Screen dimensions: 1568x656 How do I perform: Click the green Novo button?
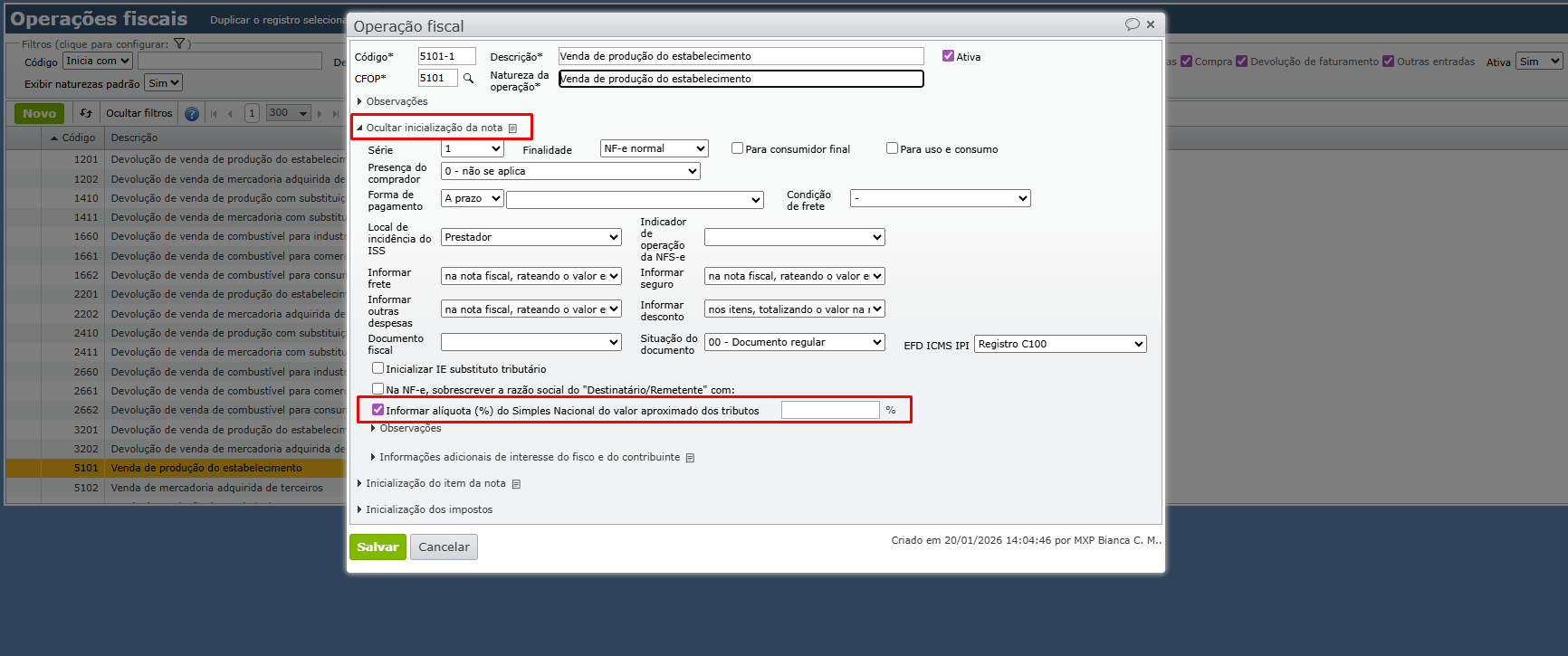click(39, 113)
